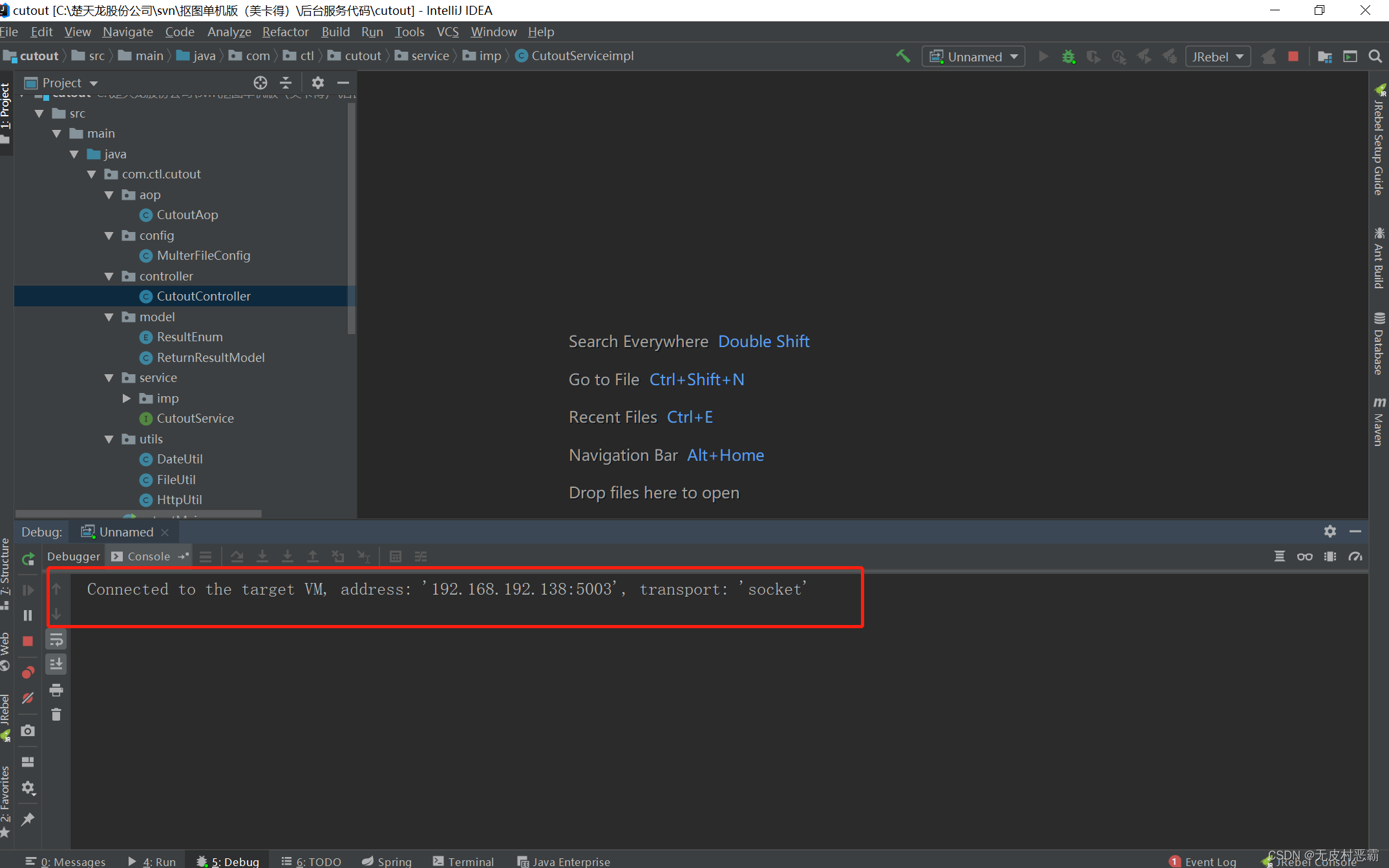Collapse the src folder
This screenshot has width=1389, height=868.
[39, 114]
